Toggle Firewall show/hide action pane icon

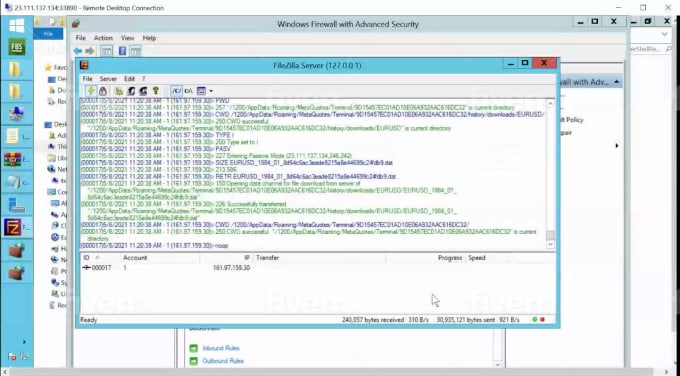[x=135, y=51]
